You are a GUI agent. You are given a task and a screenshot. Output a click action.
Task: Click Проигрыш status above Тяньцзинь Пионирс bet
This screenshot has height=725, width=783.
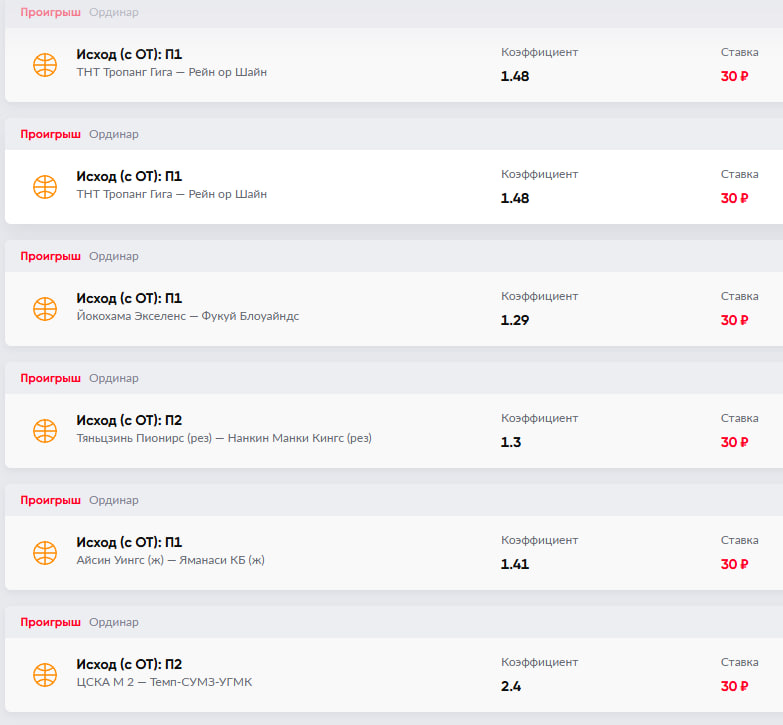pos(50,378)
